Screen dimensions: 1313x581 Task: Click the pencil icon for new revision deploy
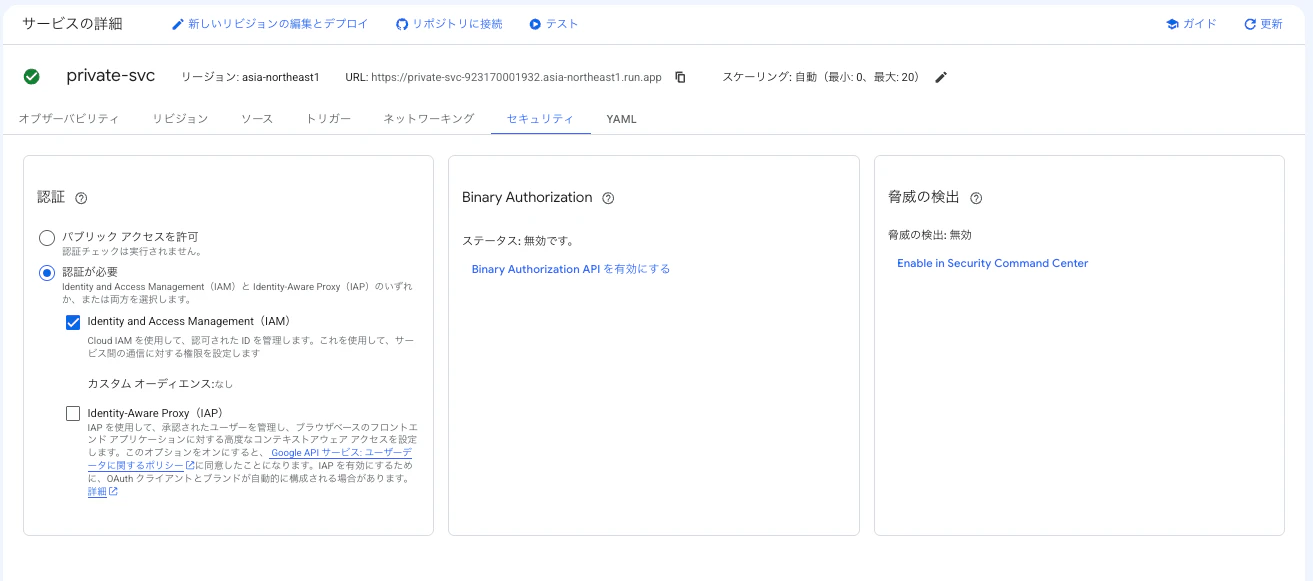(178, 24)
